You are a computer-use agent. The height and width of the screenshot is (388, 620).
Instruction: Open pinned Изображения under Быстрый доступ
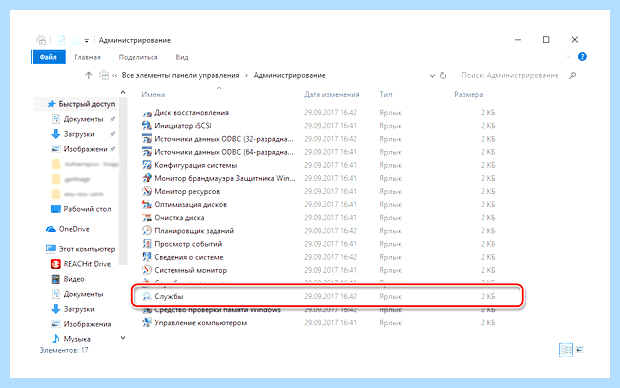click(85, 149)
